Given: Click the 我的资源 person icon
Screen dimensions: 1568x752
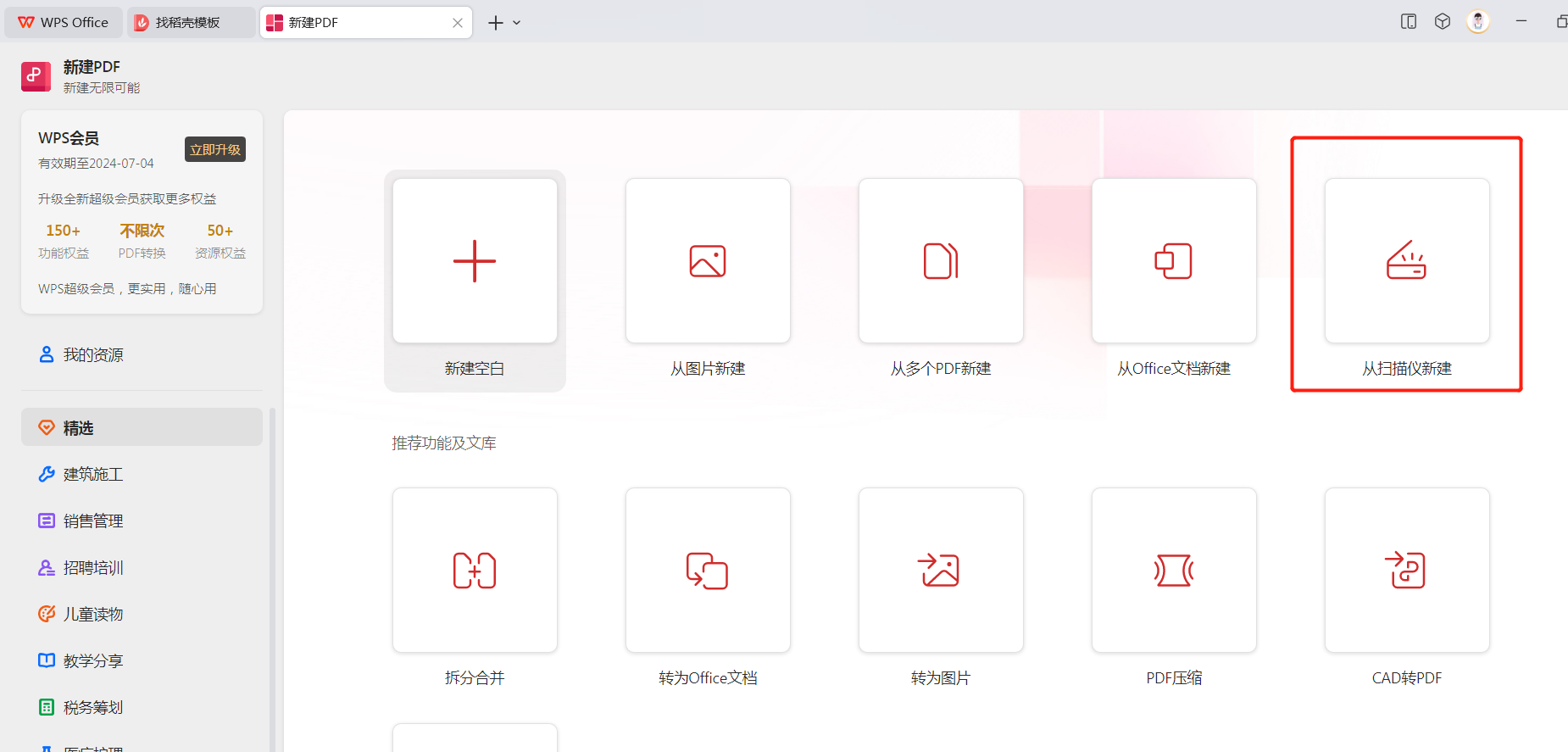Looking at the screenshot, I should click(x=47, y=354).
